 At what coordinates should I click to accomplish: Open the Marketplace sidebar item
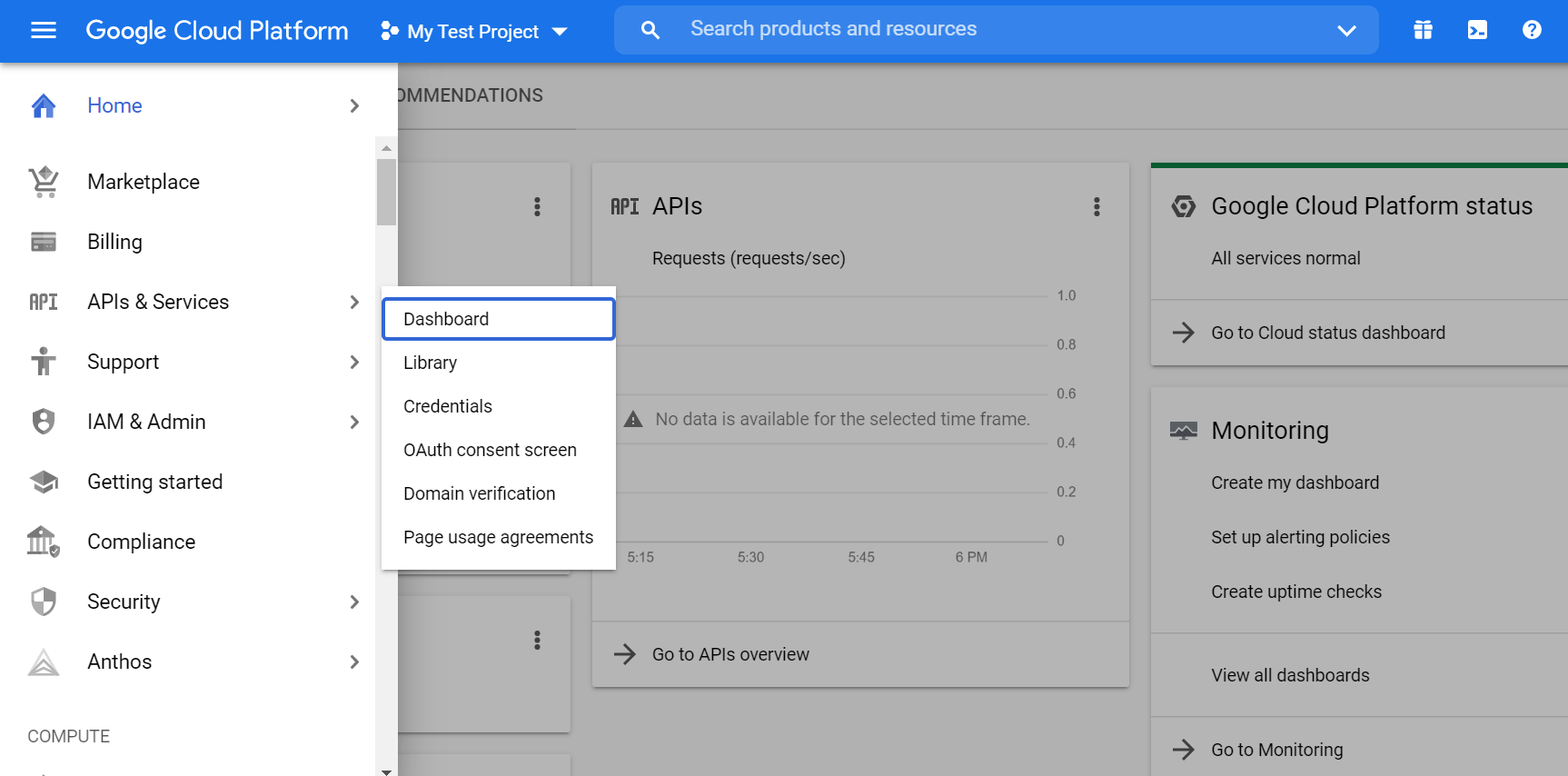pos(189,182)
